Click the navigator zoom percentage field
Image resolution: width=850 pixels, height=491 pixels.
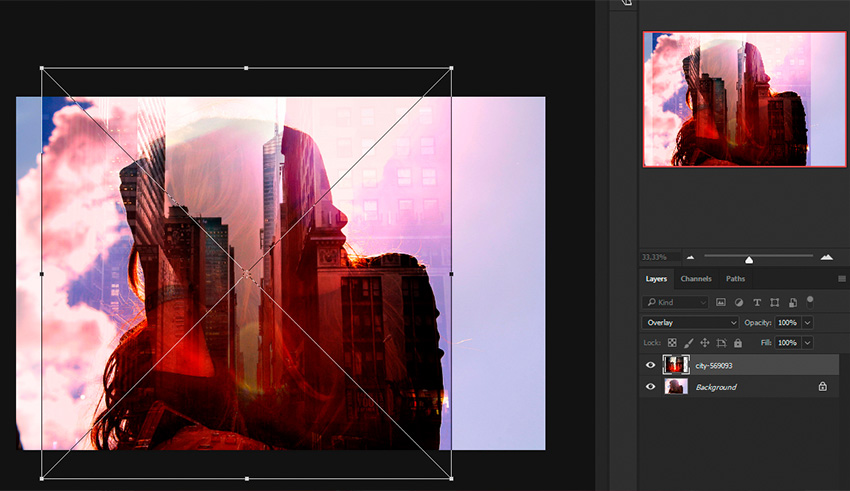pyautogui.click(x=660, y=258)
